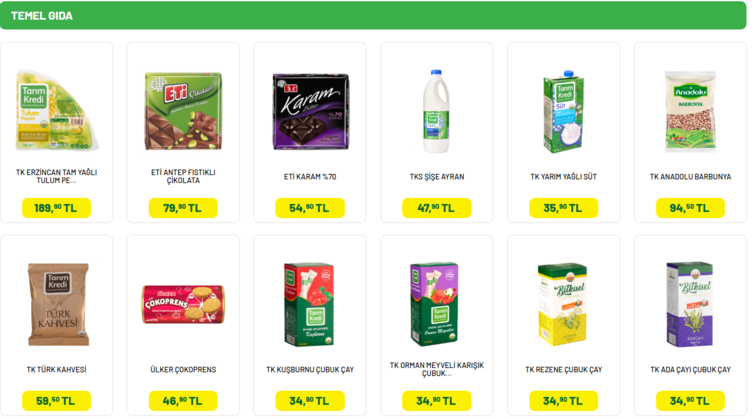Select the Anadolu Barbunya package image
The height and width of the screenshot is (419, 752).
coord(690,111)
